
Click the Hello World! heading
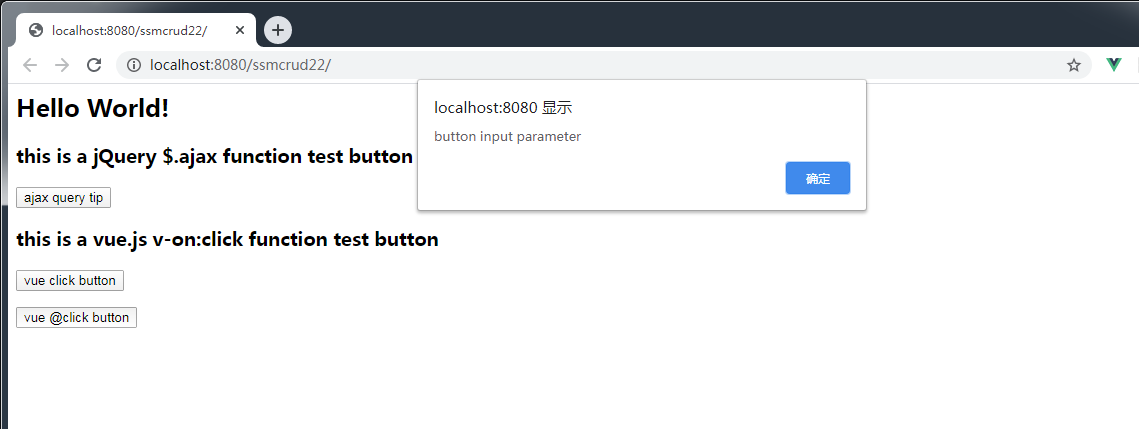(93, 109)
